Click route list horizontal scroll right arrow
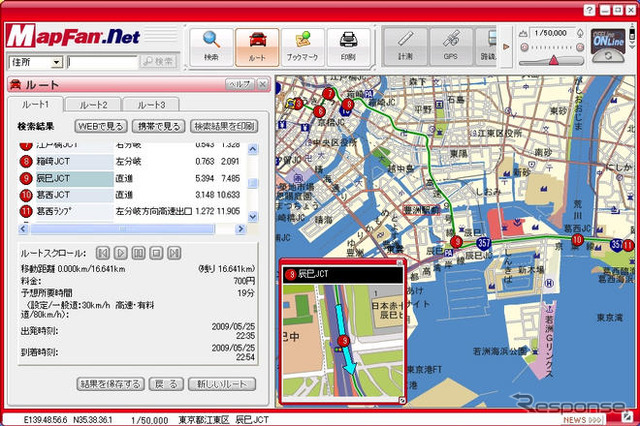 [240, 229]
